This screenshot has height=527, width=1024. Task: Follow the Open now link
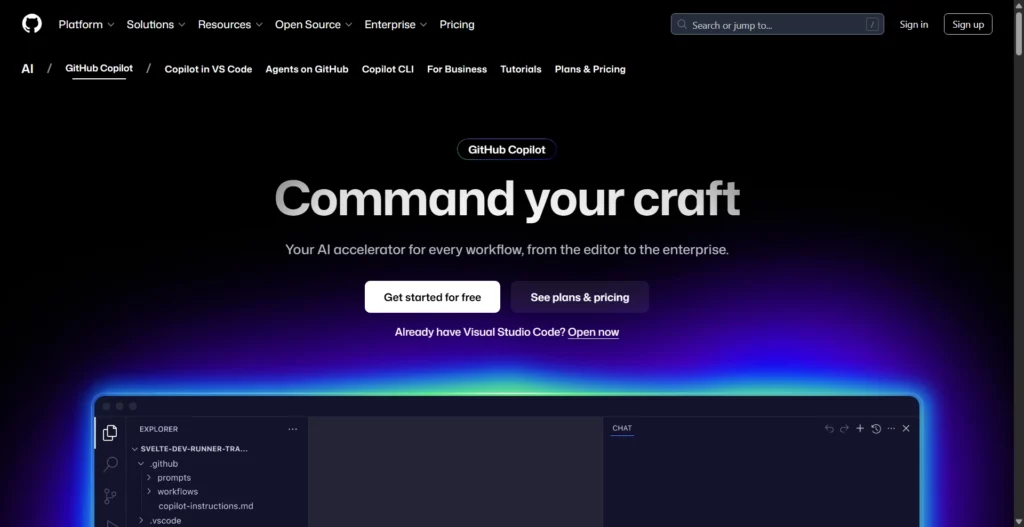point(593,332)
